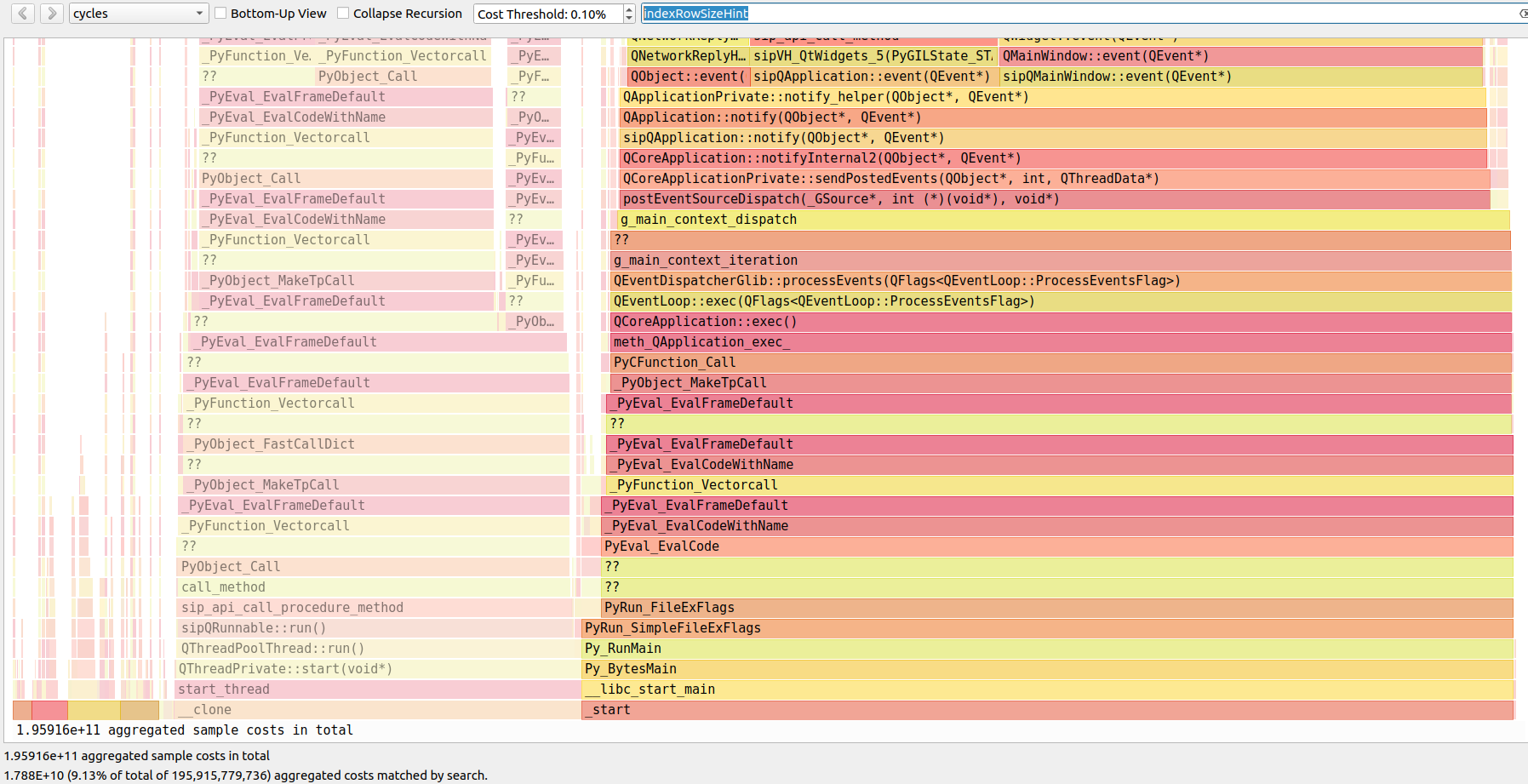Select the QCoreApplication::notifyInternal2 frame

tap(1054, 158)
